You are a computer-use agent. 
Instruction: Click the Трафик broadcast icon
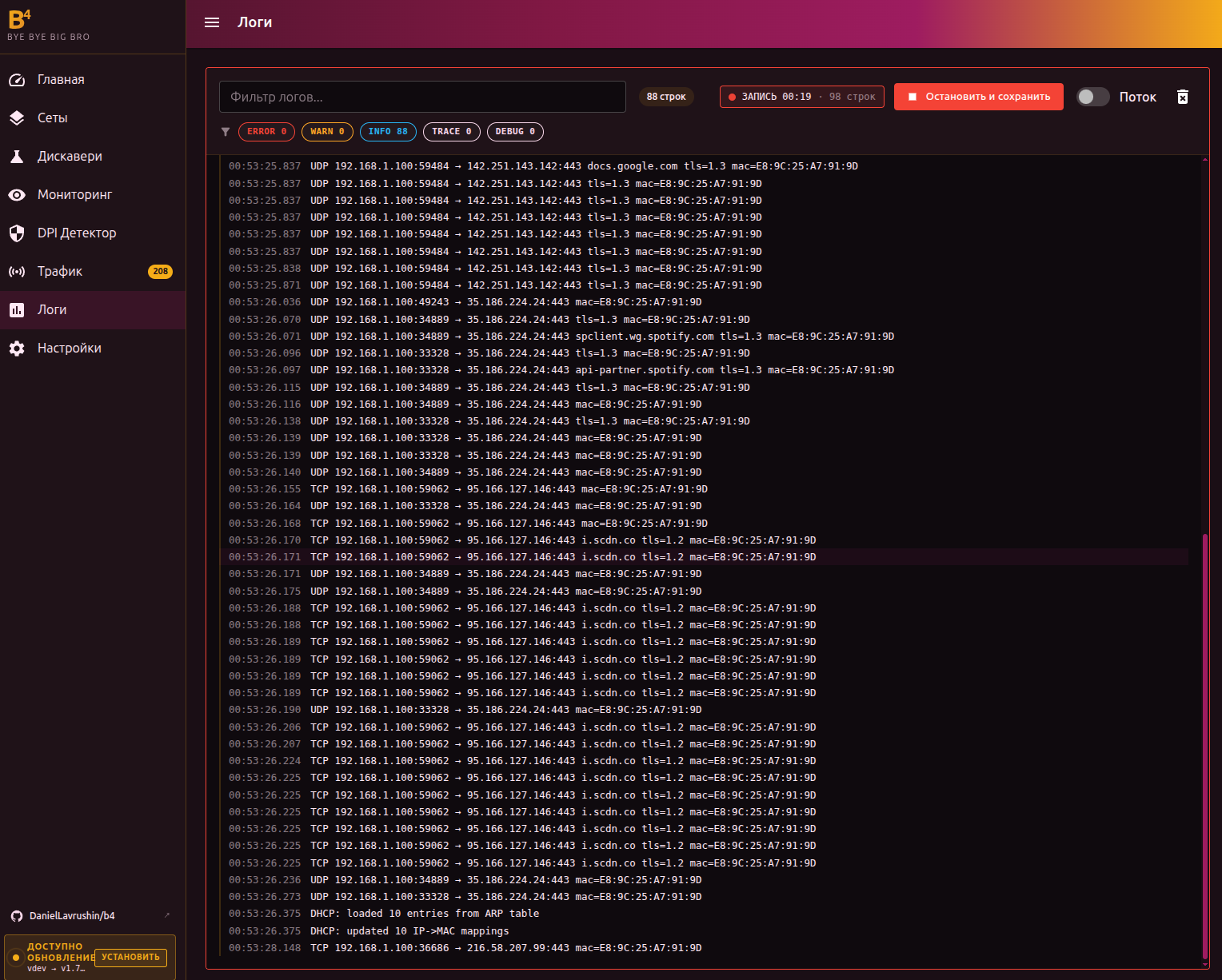pos(17,272)
